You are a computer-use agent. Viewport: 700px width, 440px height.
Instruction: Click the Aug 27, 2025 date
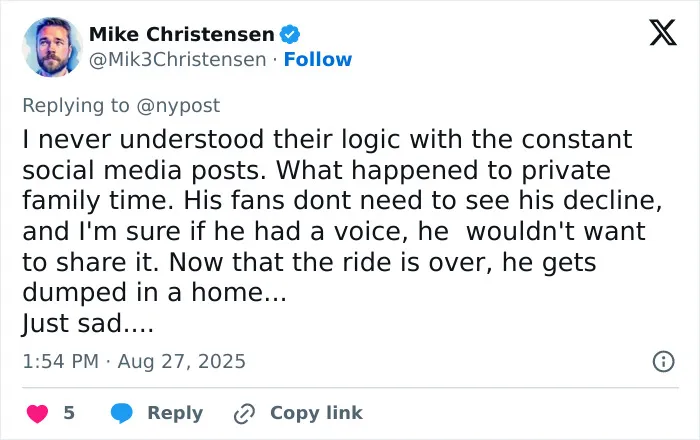tap(182, 361)
